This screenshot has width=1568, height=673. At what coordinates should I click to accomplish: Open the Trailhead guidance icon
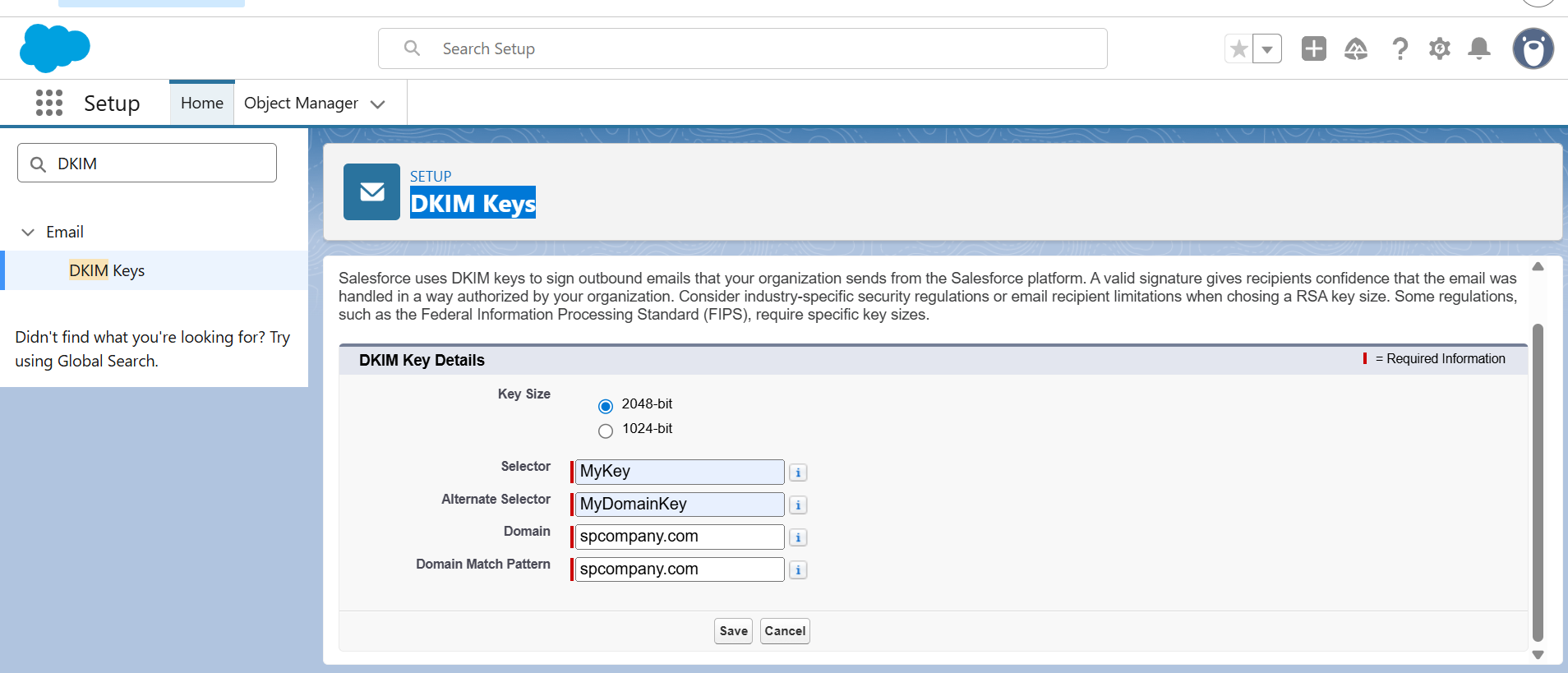(1355, 49)
